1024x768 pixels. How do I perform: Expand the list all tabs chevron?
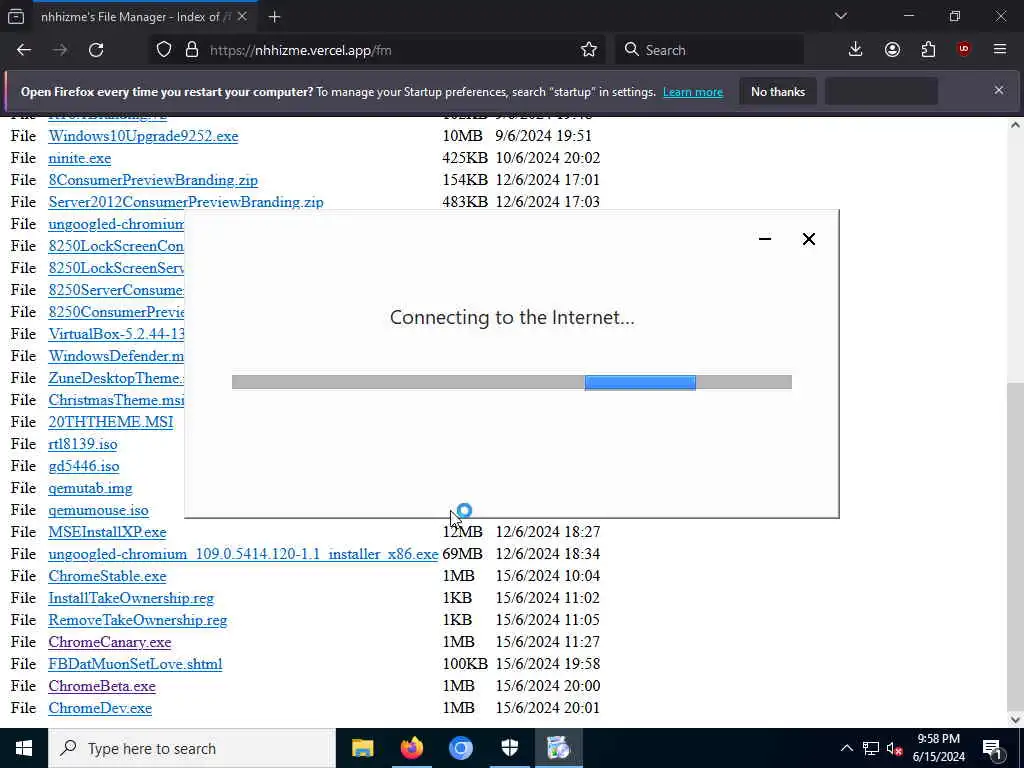click(840, 16)
